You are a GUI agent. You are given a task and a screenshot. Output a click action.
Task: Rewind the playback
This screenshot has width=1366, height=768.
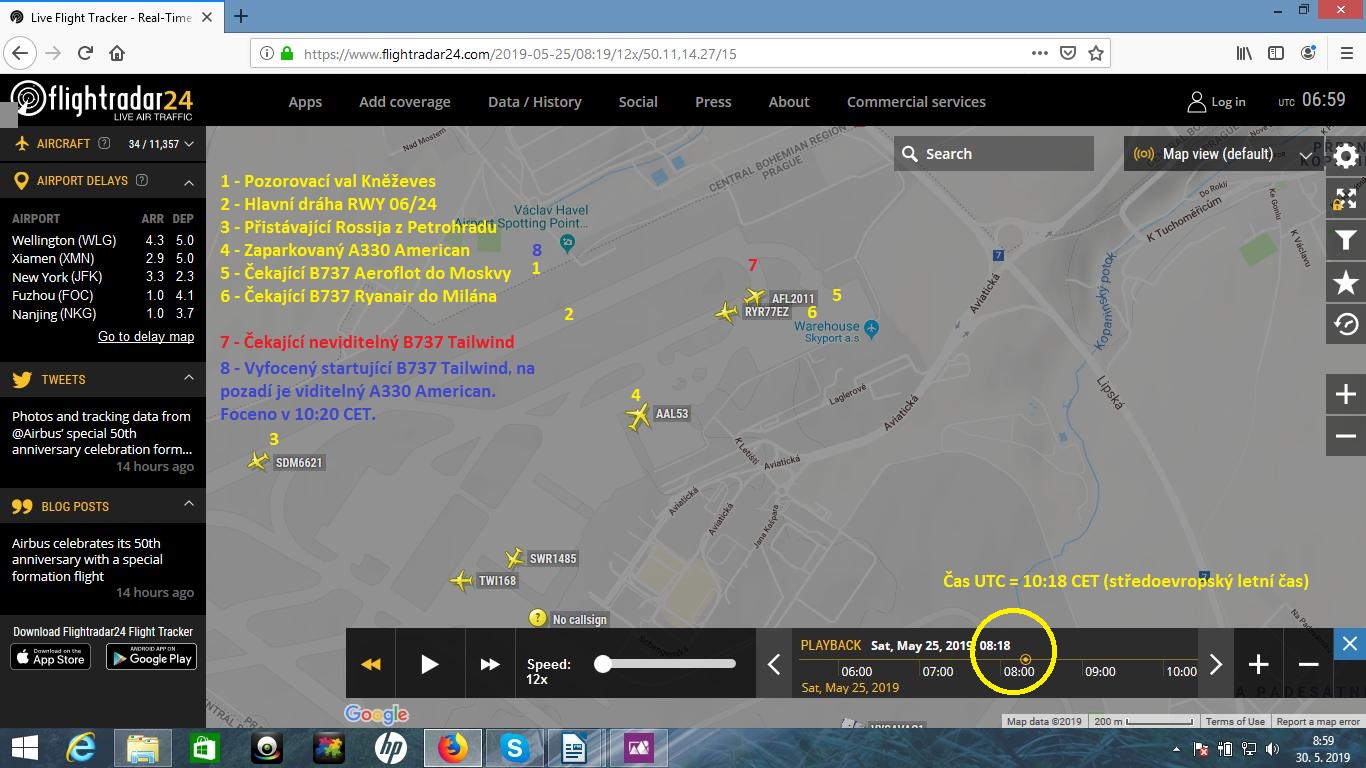(371, 664)
